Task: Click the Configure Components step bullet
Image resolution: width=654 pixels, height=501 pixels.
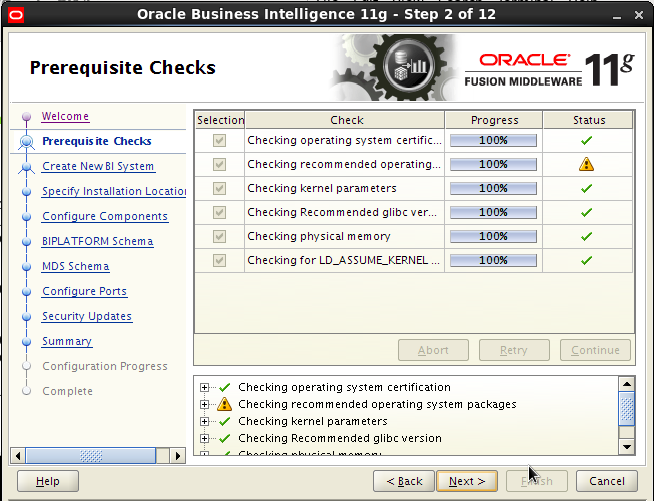Action: (x=26, y=217)
